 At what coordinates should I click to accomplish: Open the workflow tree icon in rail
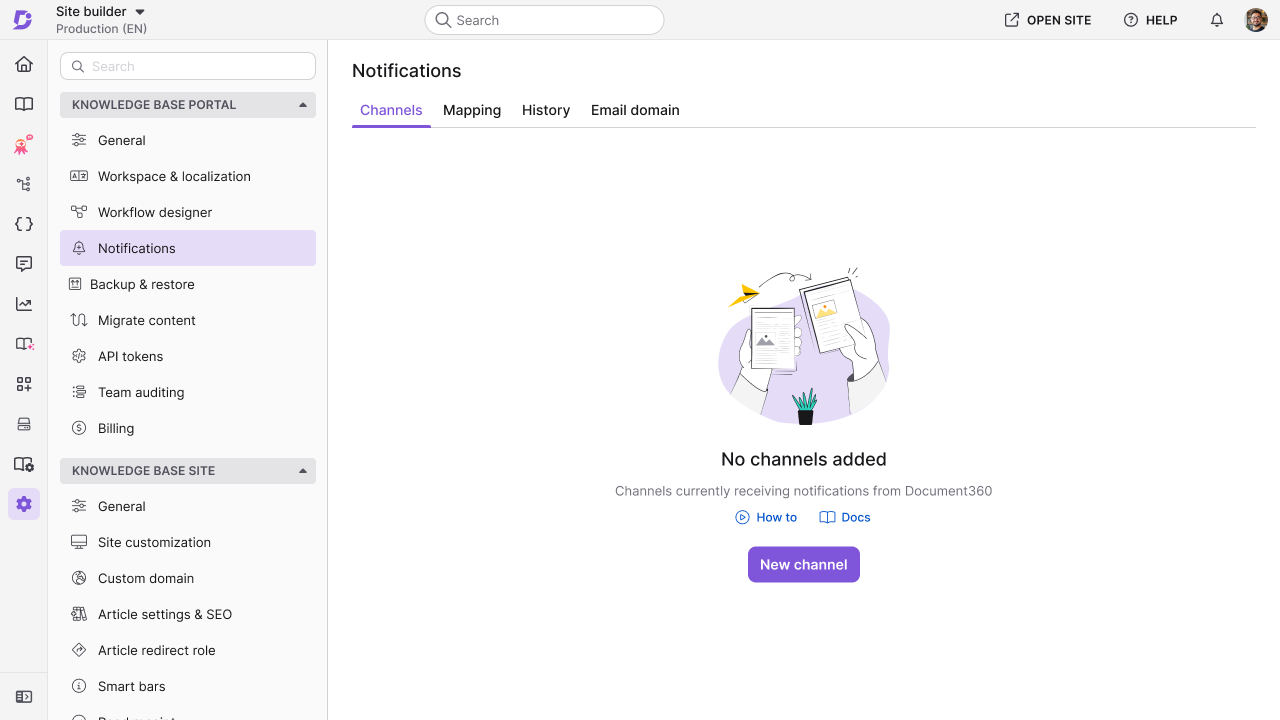click(x=24, y=184)
